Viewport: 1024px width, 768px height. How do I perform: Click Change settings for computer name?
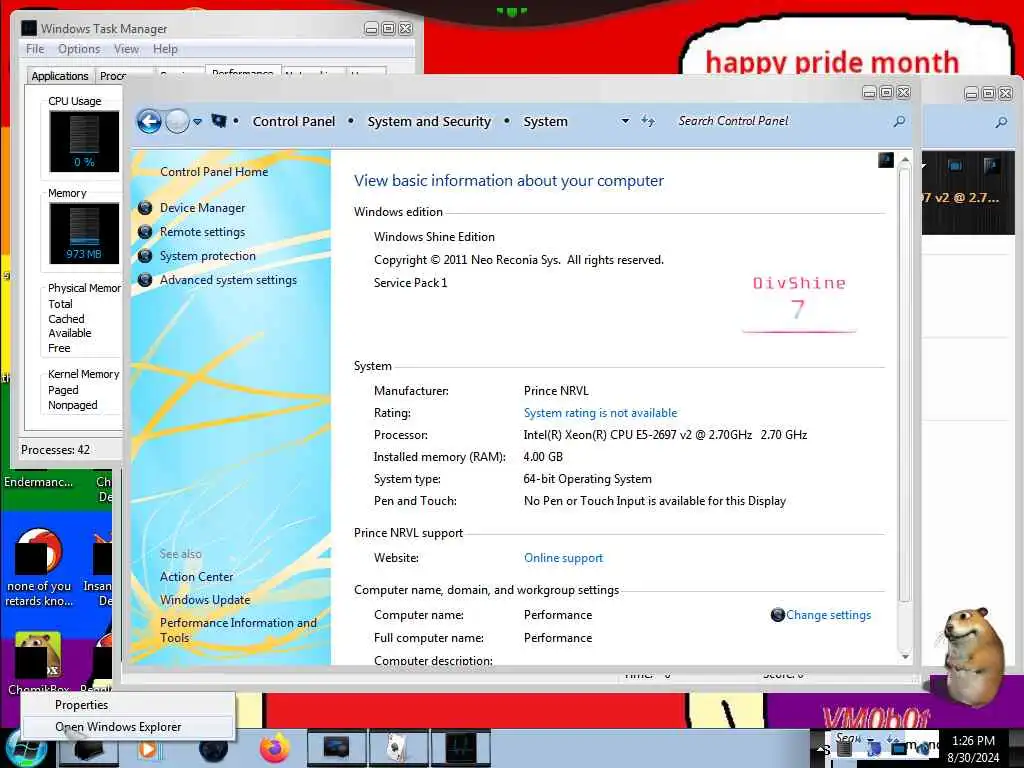[828, 615]
